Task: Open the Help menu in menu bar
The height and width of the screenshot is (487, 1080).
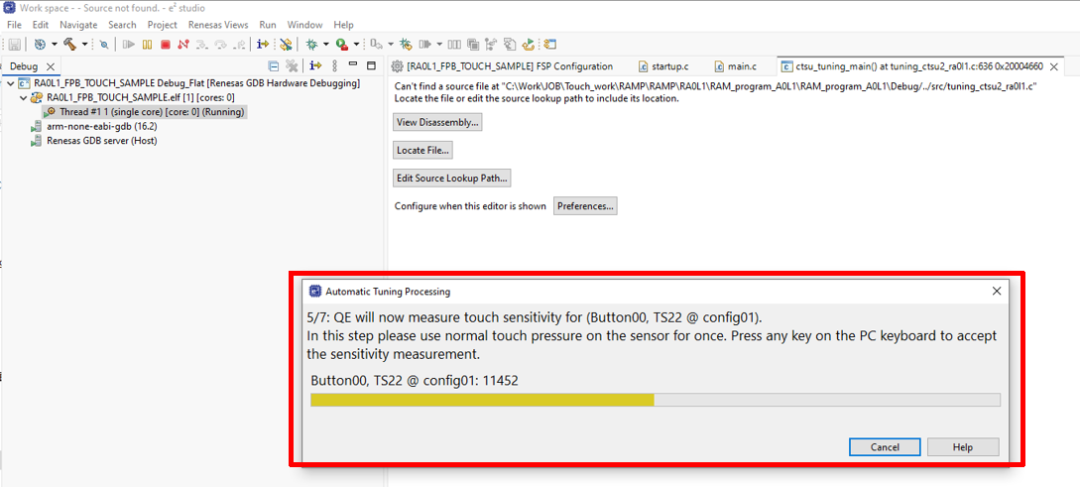Action: (343, 24)
